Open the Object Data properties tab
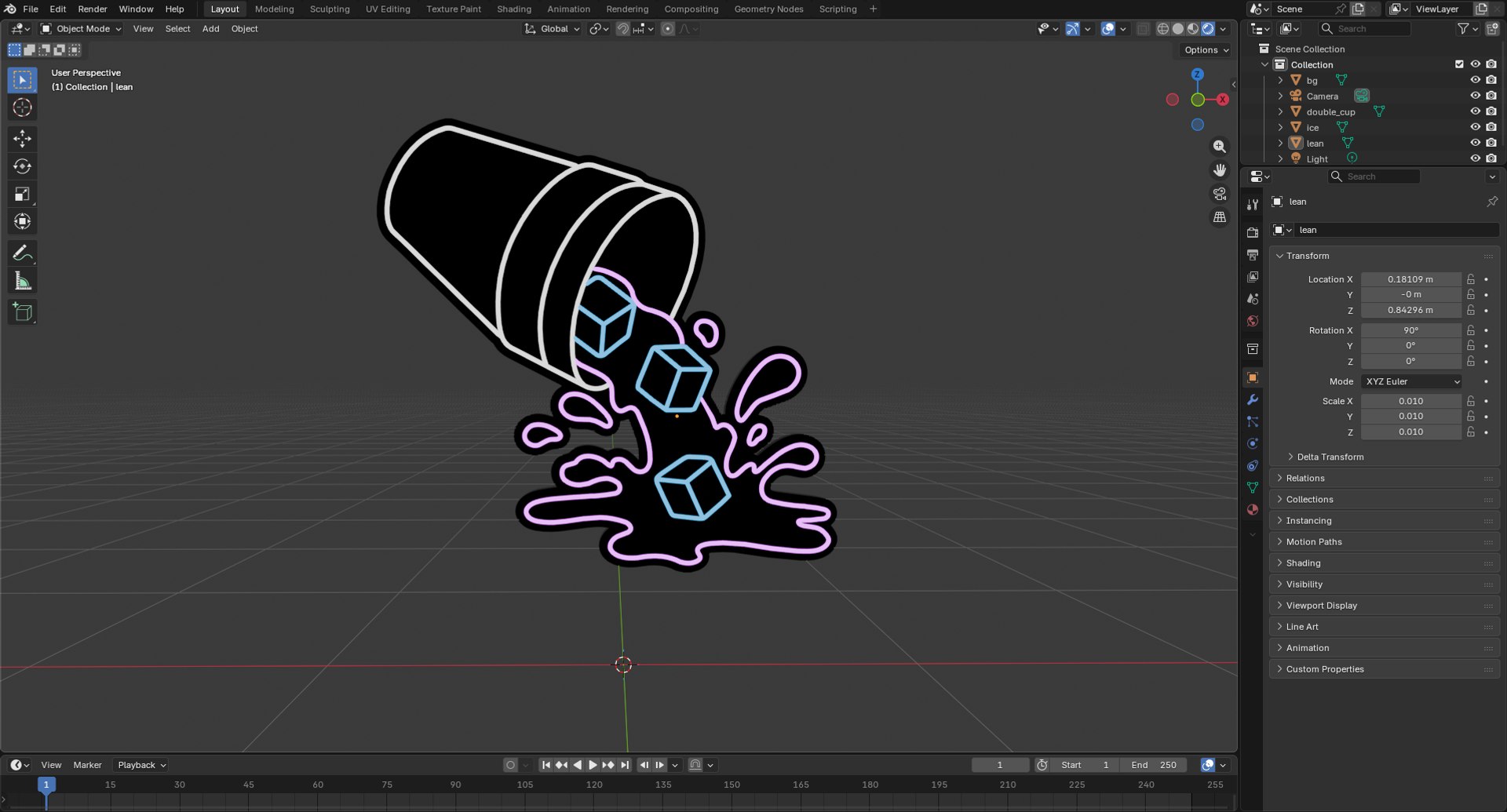Viewport: 1507px width, 812px height. [x=1253, y=487]
